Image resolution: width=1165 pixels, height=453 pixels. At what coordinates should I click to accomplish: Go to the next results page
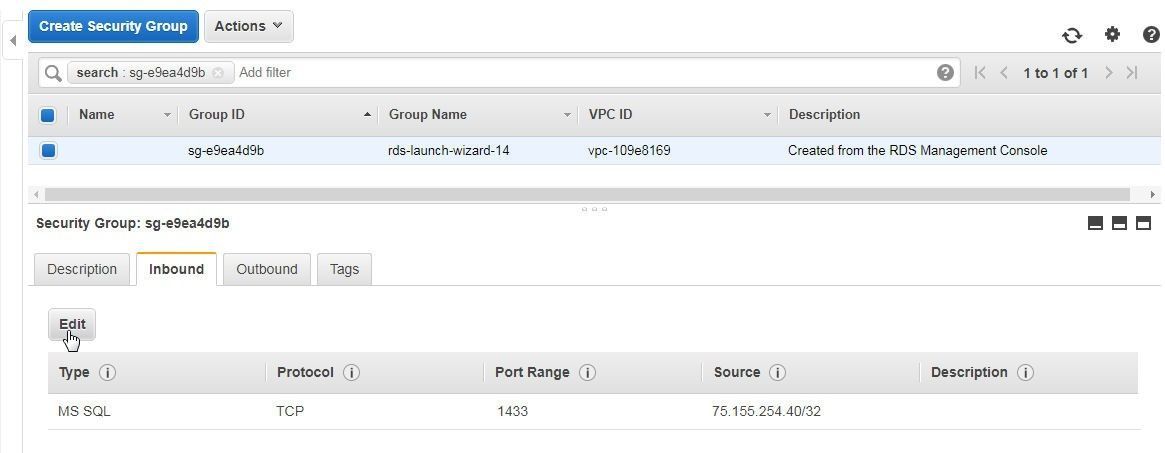point(1109,73)
